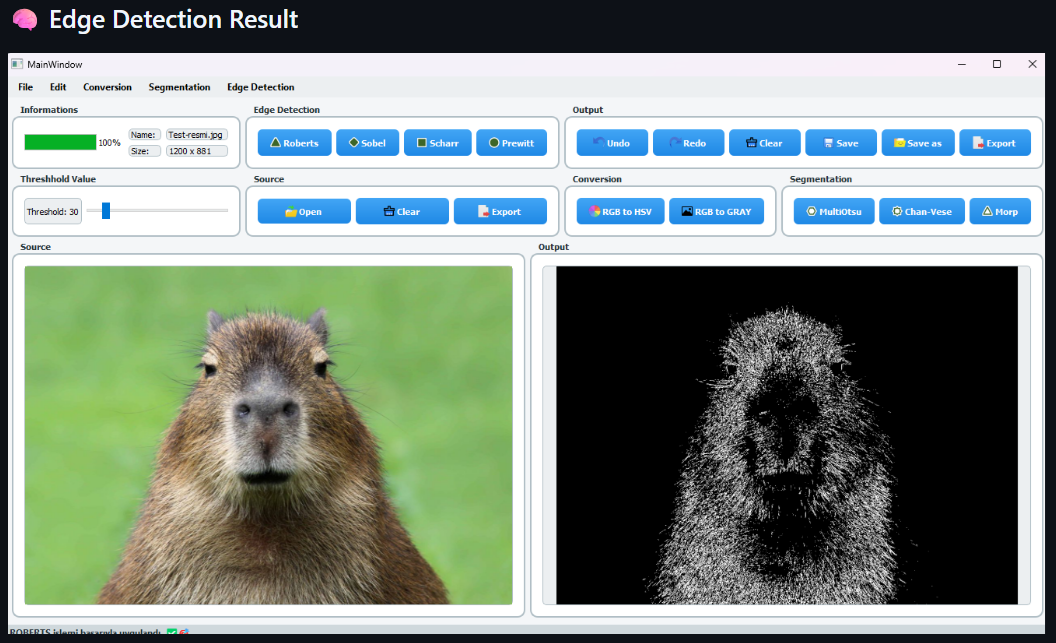Click the threshold value slider handle
This screenshot has width=1056, height=643.
click(106, 210)
